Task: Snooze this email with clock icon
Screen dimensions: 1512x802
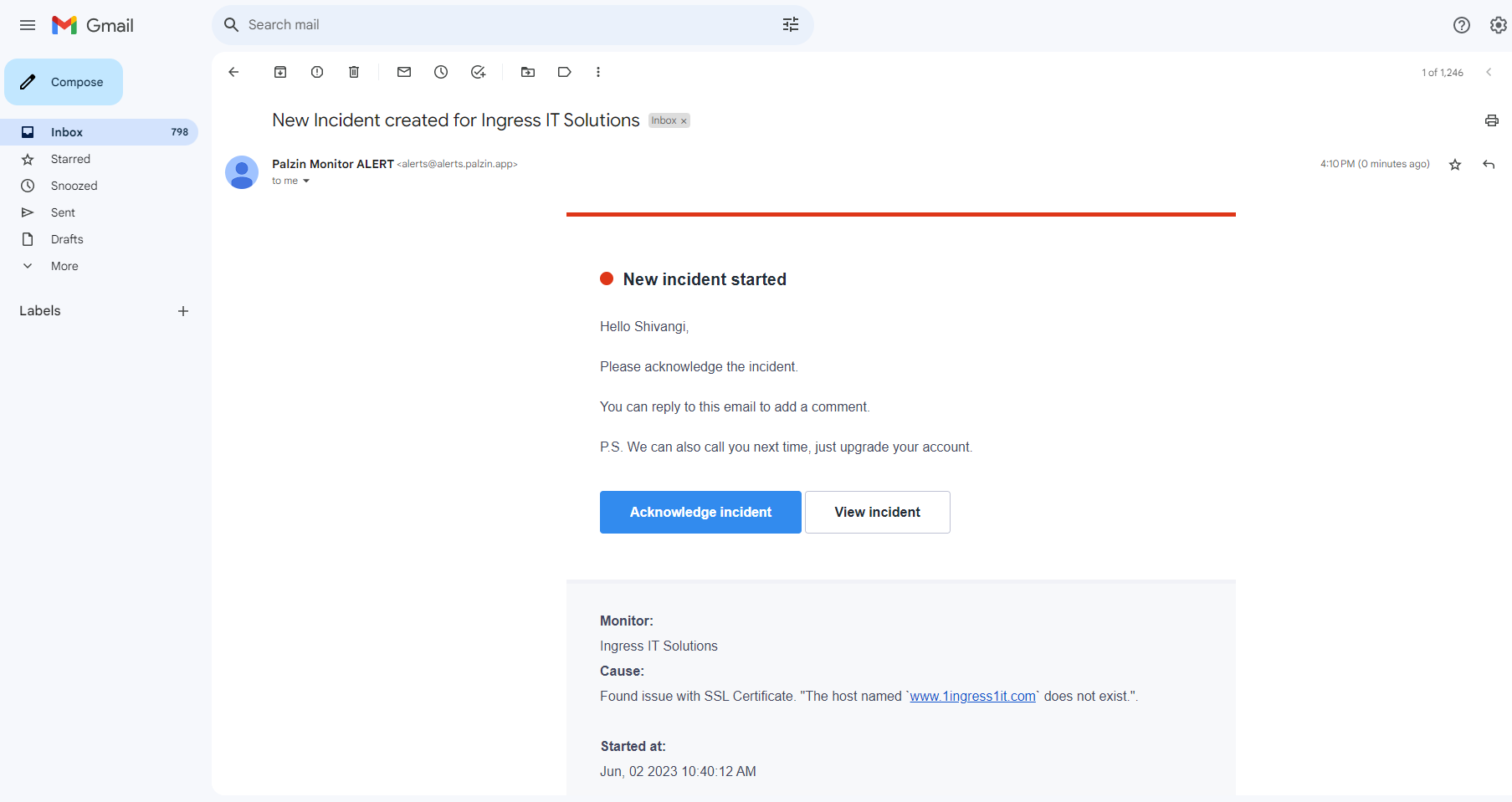Action: click(441, 72)
